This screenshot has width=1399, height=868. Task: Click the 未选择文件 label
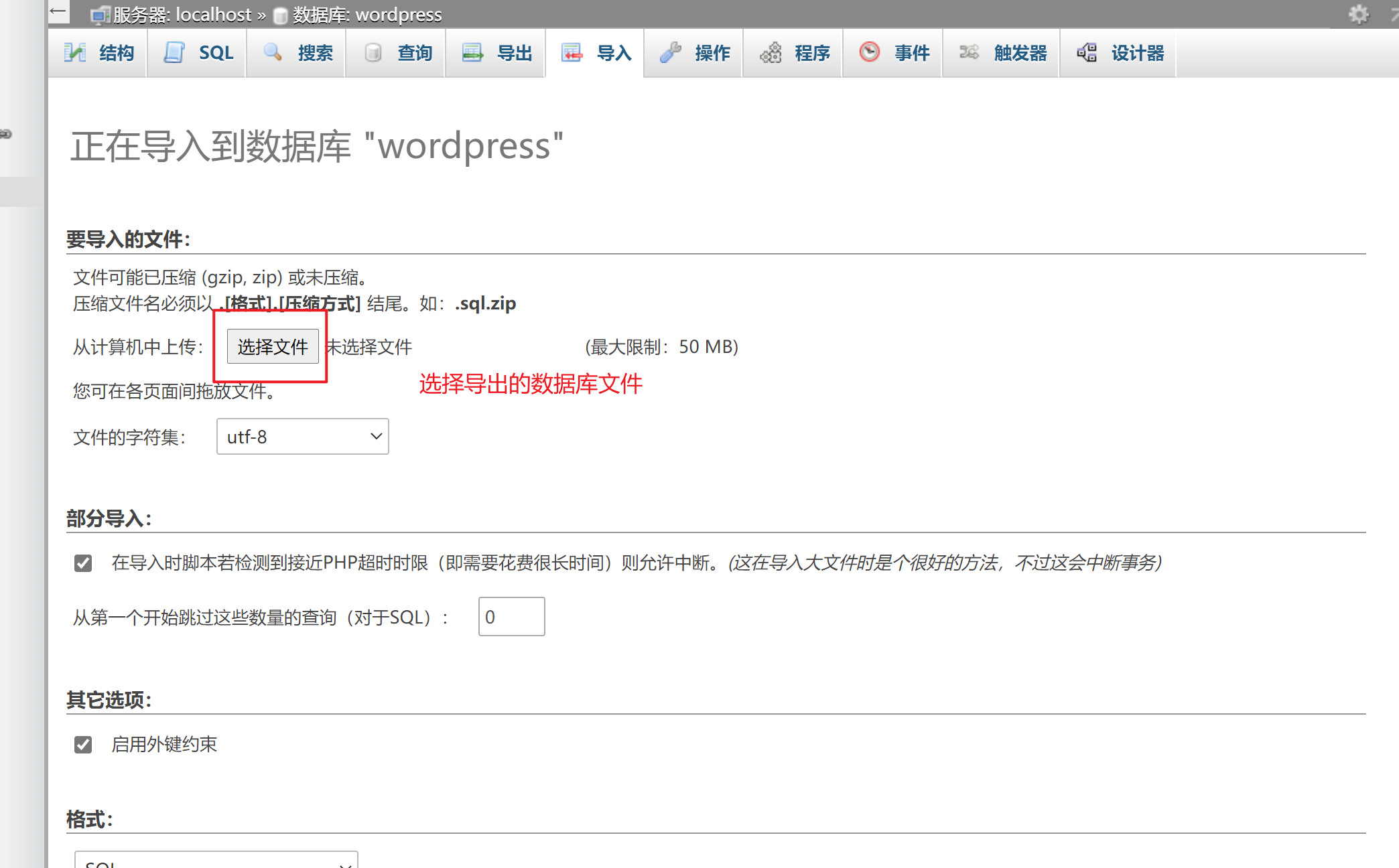pyautogui.click(x=369, y=347)
